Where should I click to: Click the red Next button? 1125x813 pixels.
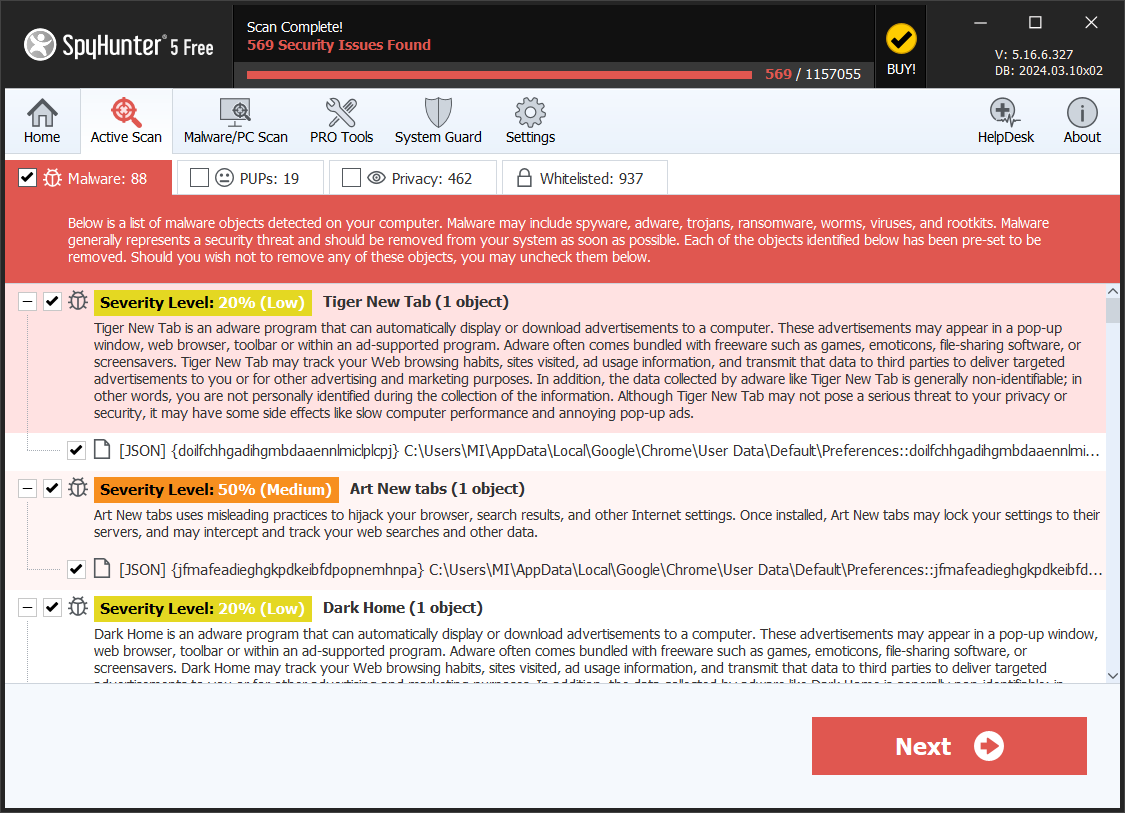click(948, 746)
